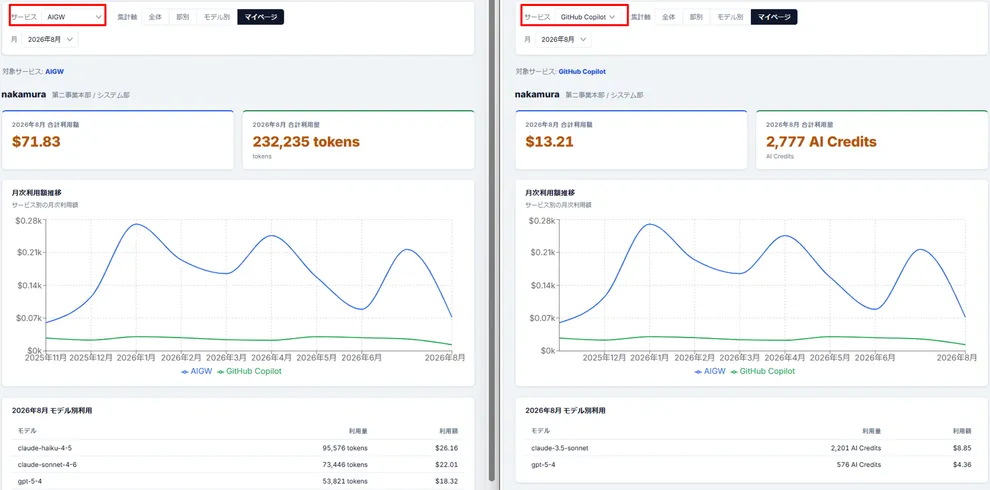The width and height of the screenshot is (990, 490).
Task: Select the claude-3.5-sonnet model row
Action: click(x=751, y=448)
